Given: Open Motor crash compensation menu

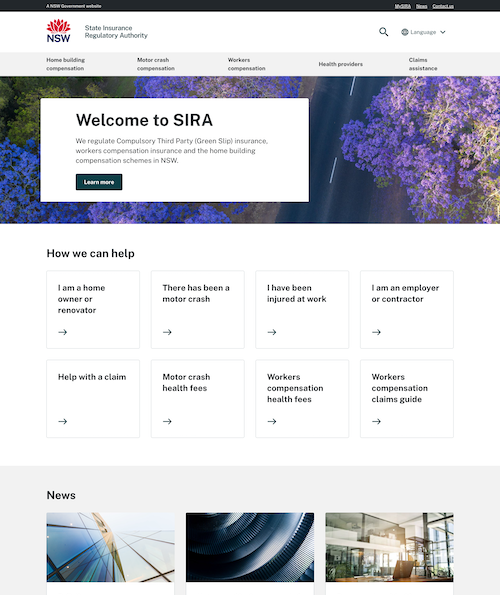Looking at the screenshot, I should pyautogui.click(x=156, y=64).
